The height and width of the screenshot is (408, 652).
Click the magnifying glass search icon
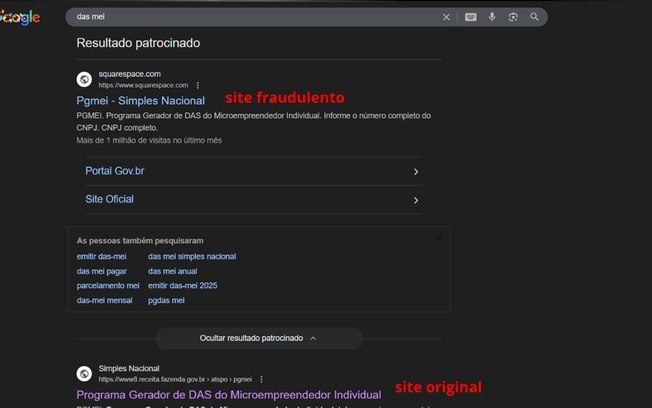535,17
